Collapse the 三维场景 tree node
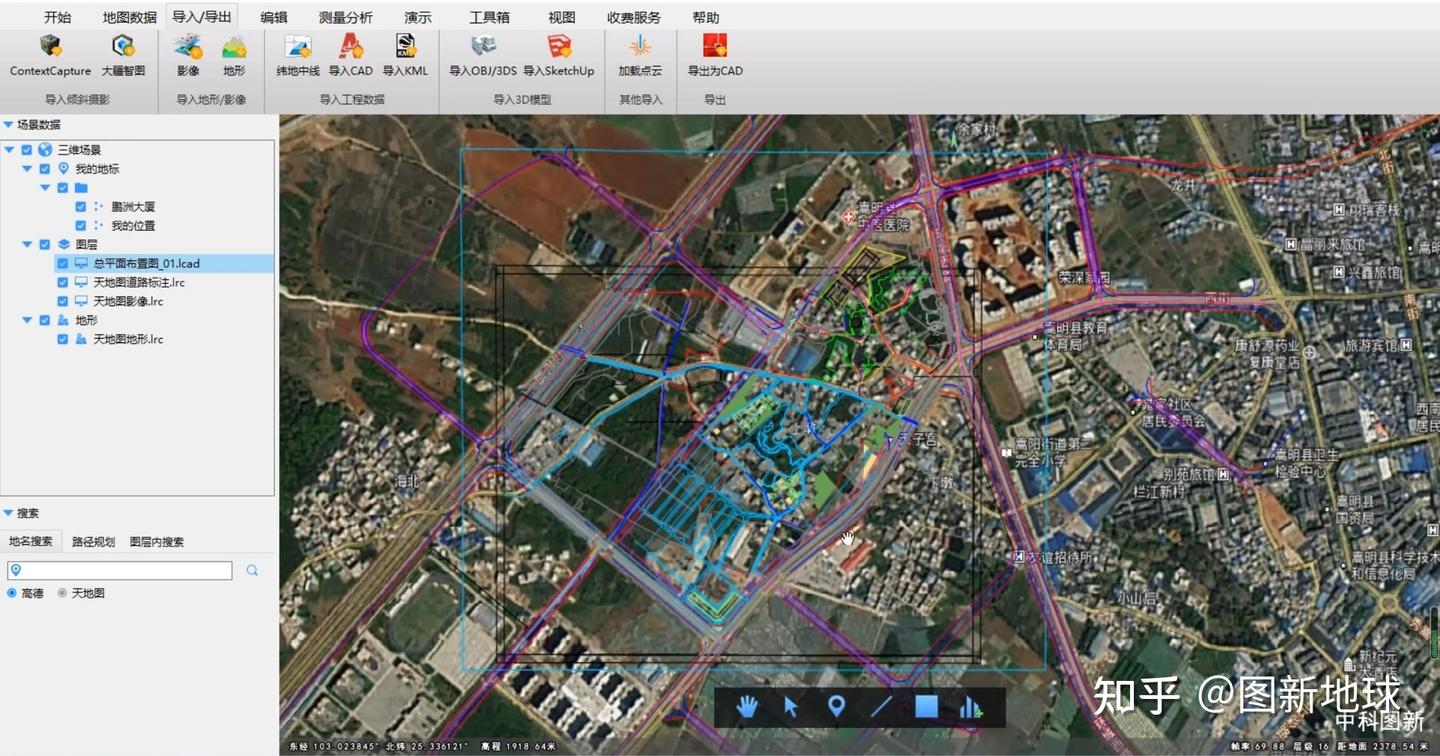1440x756 pixels. pyautogui.click(x=11, y=149)
